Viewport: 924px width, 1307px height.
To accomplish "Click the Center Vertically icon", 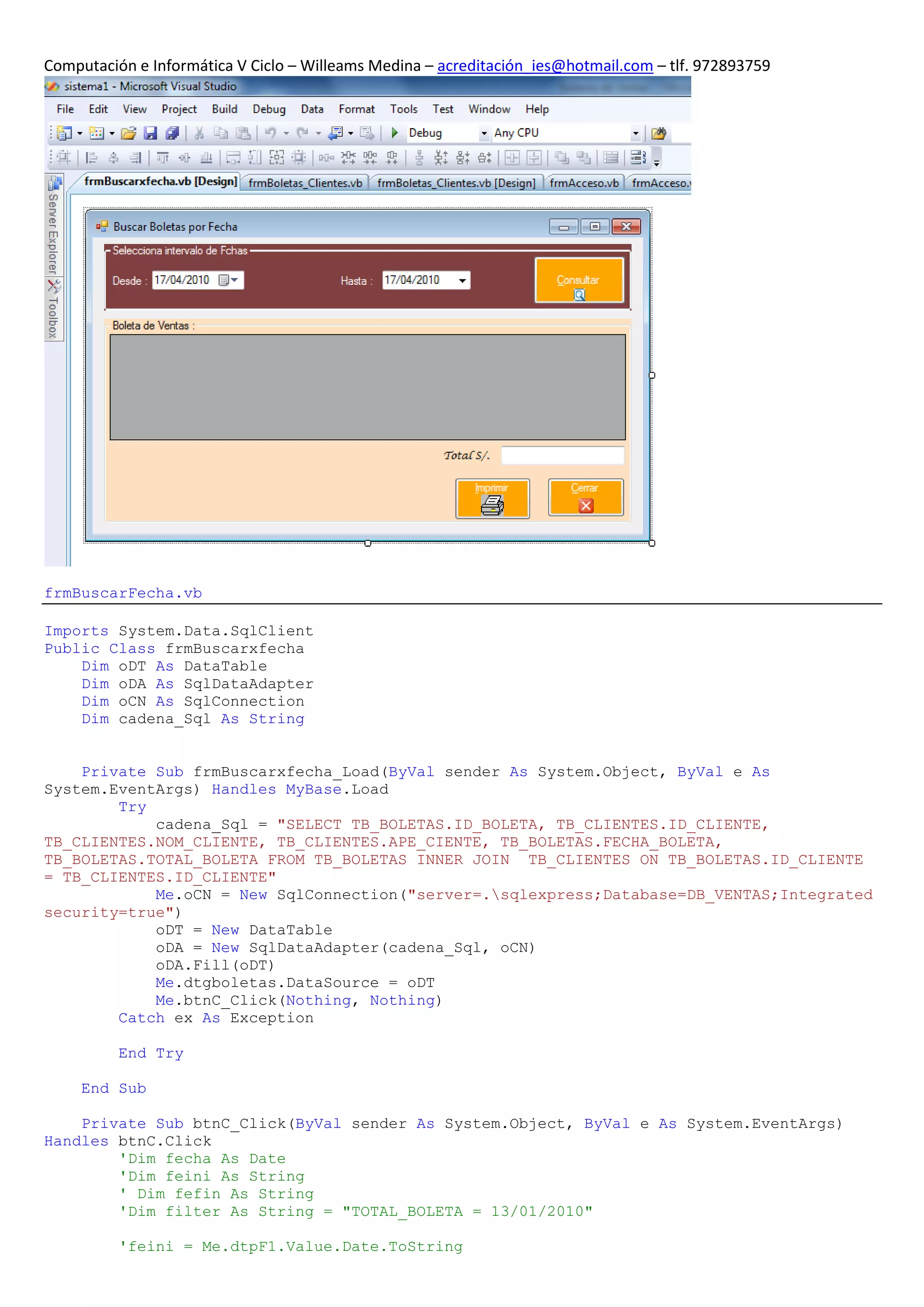I will 534,158.
